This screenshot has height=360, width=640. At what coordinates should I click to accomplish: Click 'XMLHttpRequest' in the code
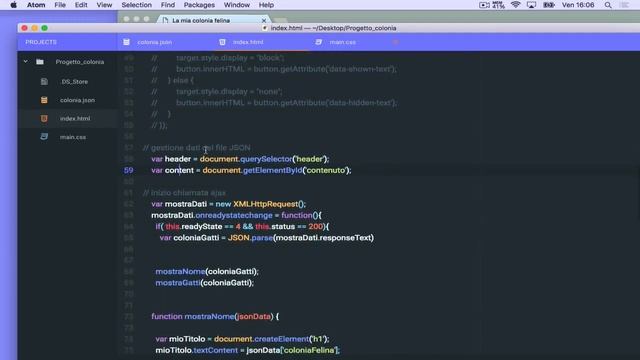265,204
